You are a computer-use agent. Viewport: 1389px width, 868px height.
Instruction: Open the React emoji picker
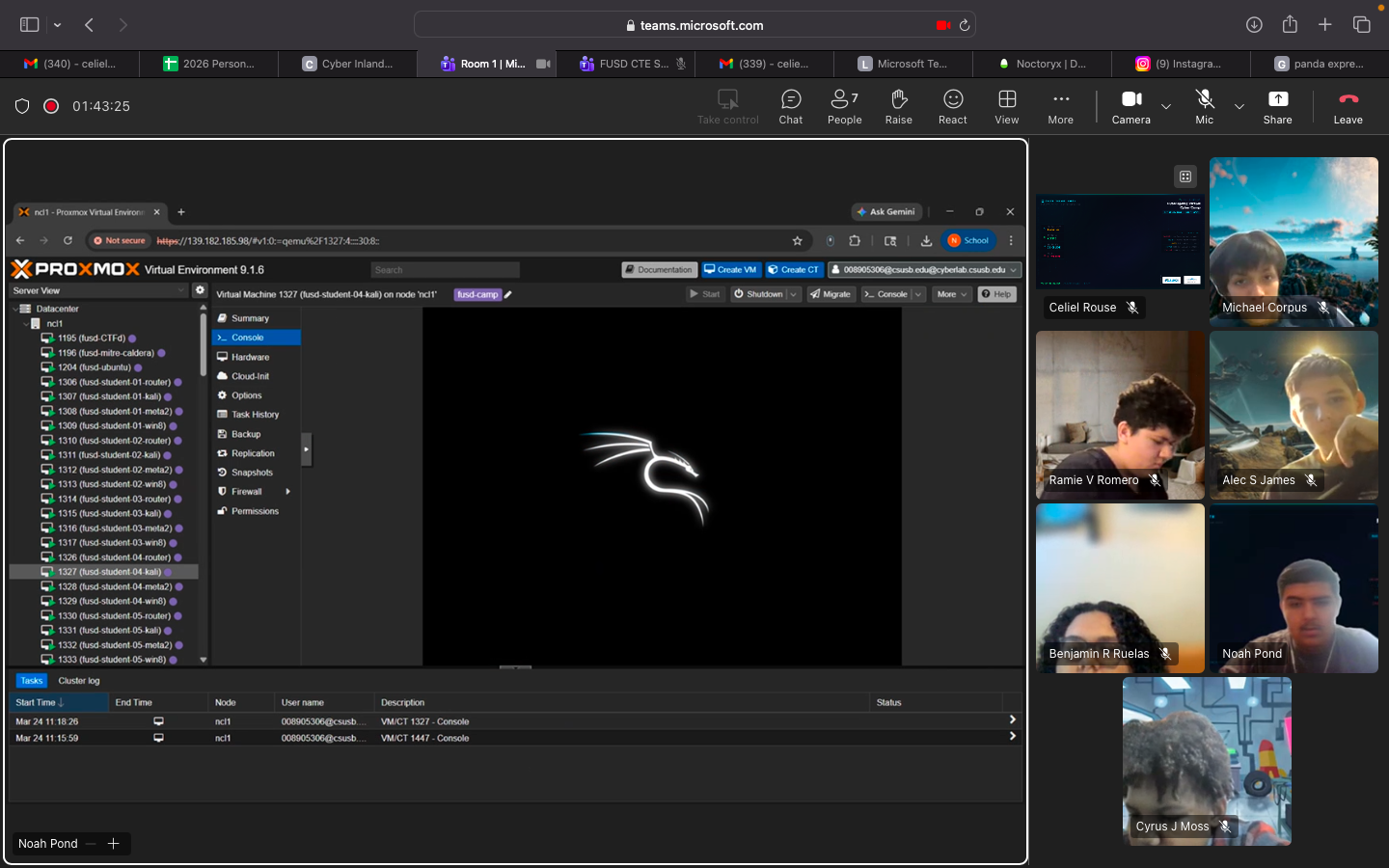pos(952,106)
